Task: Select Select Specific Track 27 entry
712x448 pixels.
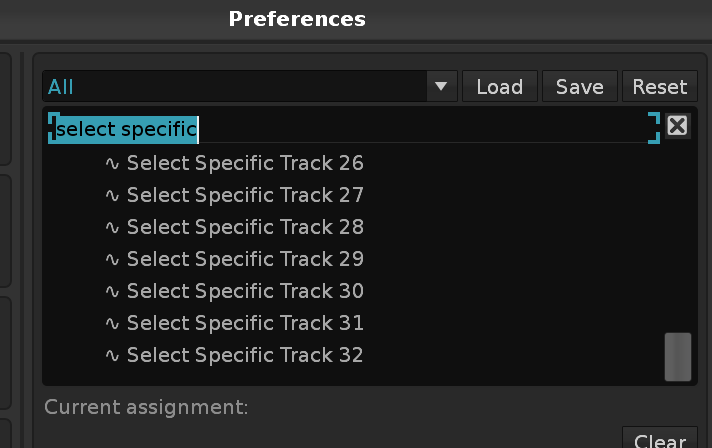Action: click(245, 195)
